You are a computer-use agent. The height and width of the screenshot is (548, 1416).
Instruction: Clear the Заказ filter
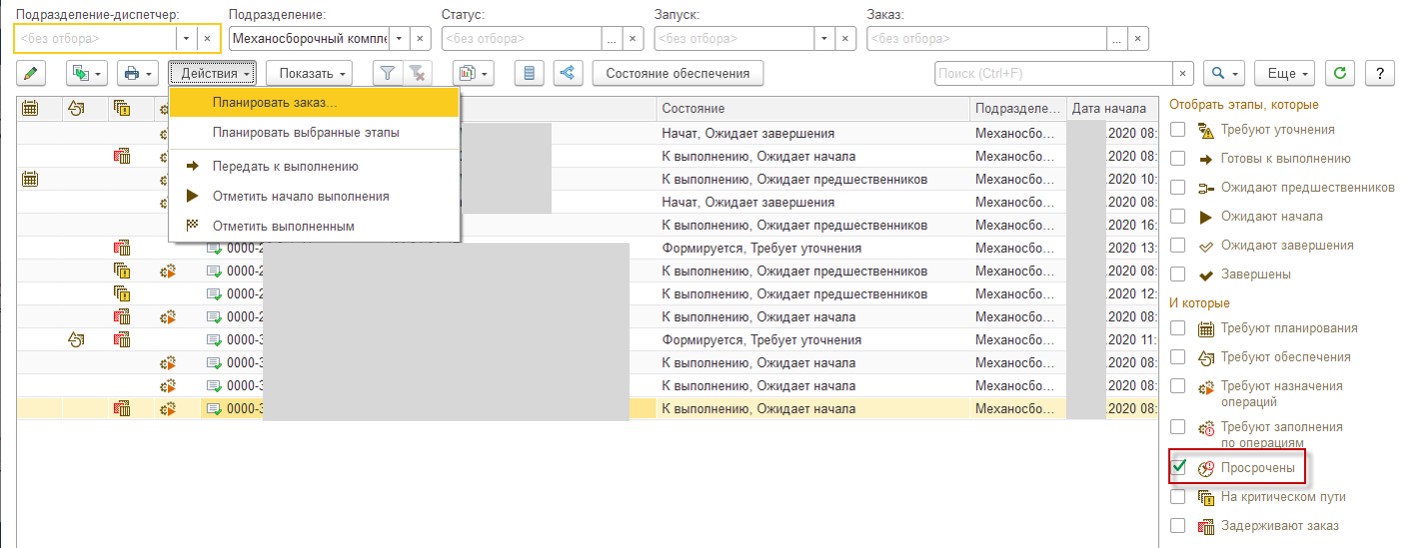click(x=1138, y=38)
